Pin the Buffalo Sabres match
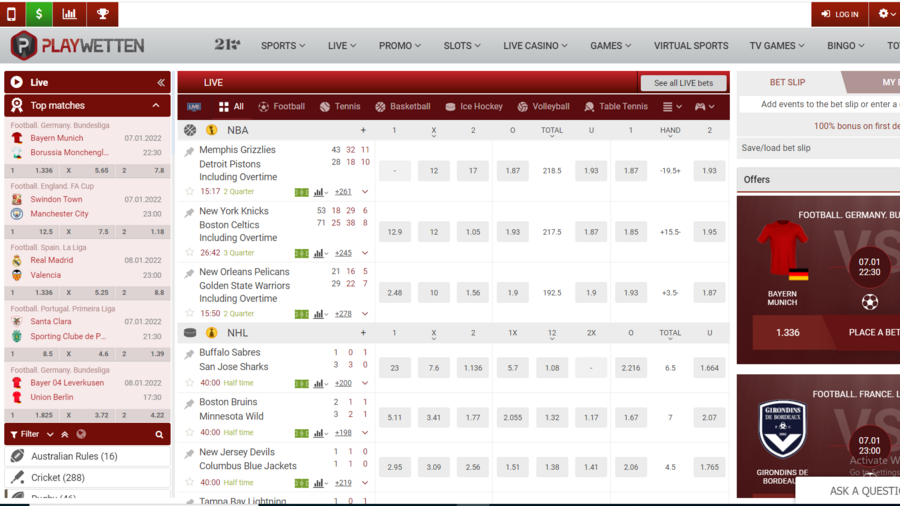 coord(189,355)
